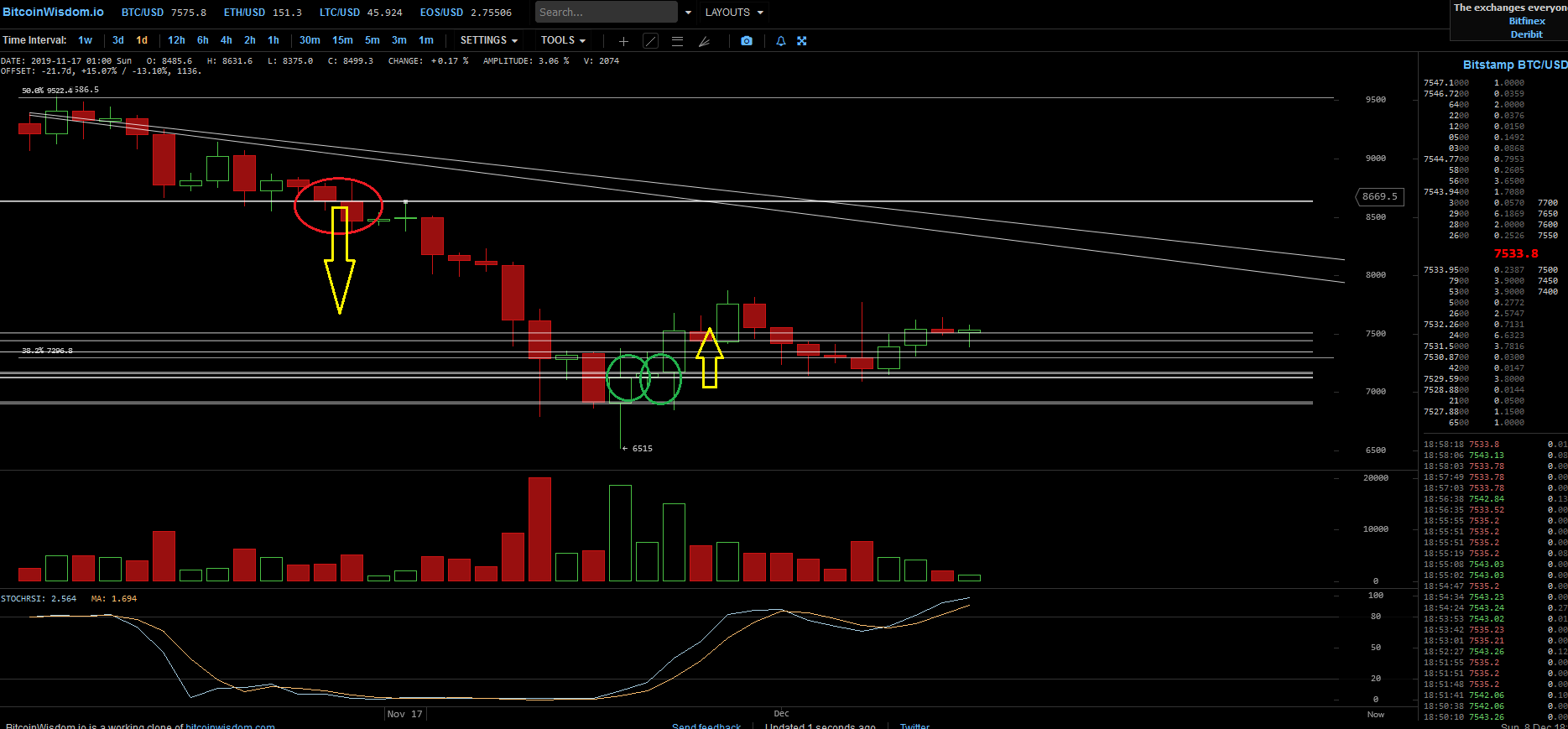Click bid price row 7527.8800

(1474, 412)
